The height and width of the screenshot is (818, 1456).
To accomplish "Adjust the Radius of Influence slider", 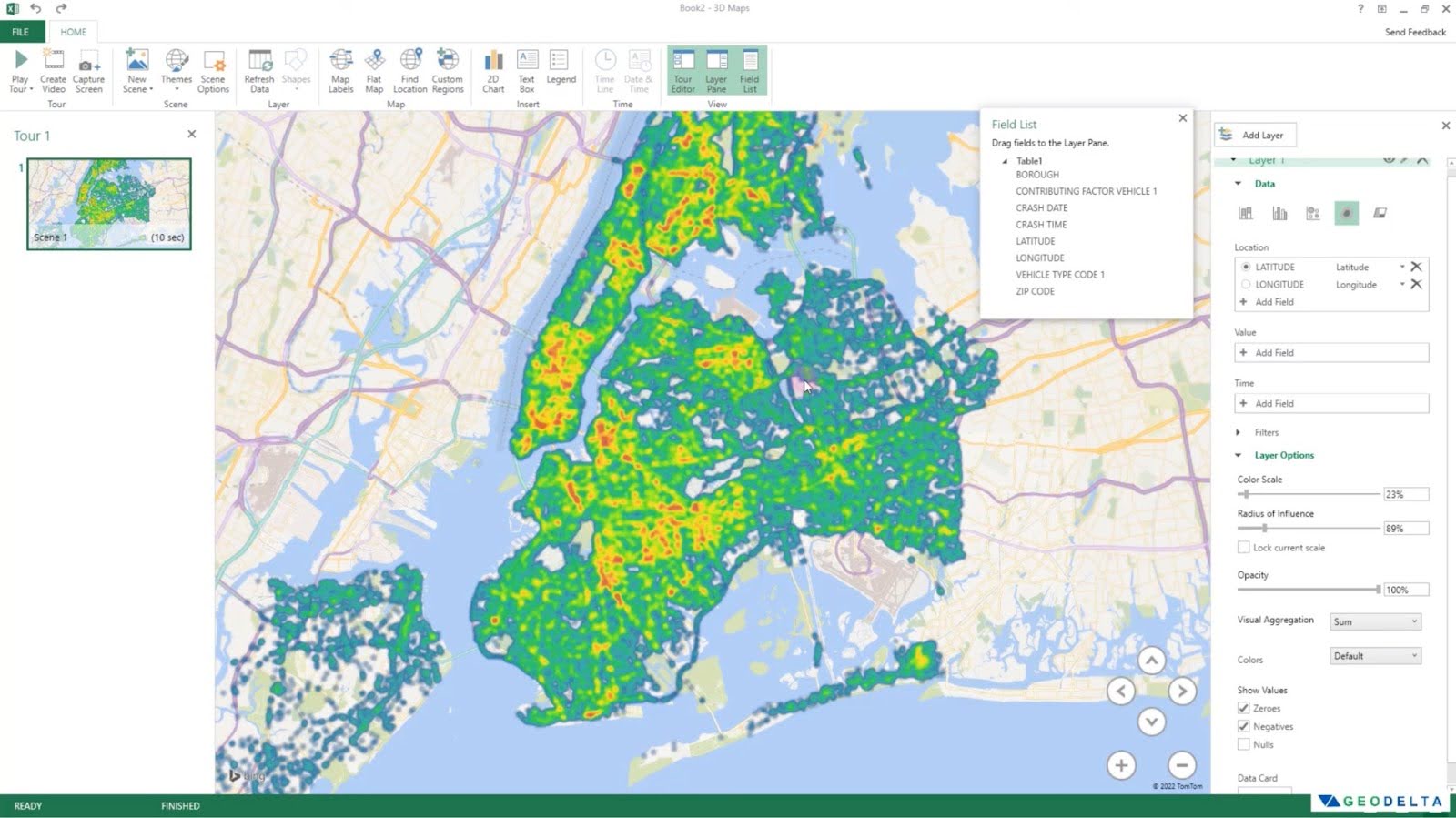I will tap(1264, 528).
